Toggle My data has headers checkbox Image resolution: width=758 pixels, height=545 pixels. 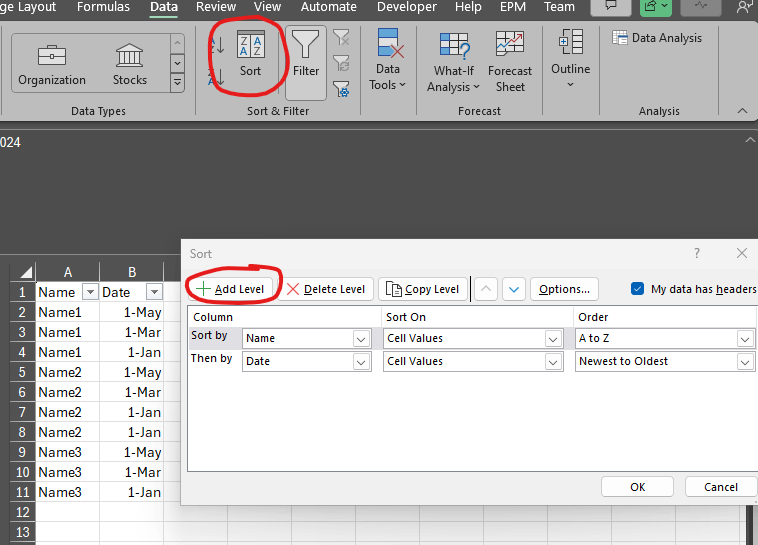pyautogui.click(x=637, y=289)
